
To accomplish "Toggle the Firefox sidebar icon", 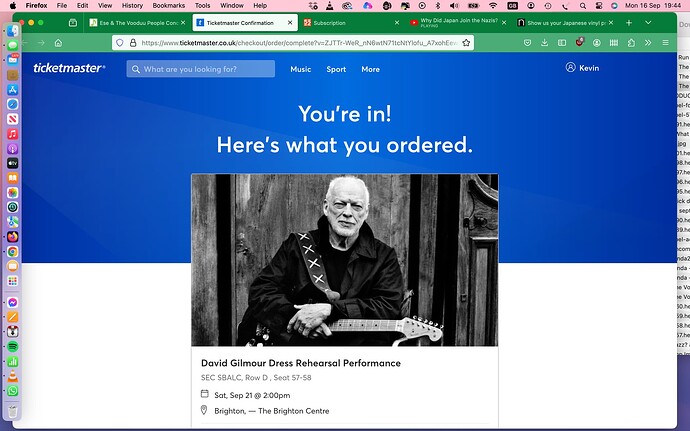I will click(x=562, y=43).
